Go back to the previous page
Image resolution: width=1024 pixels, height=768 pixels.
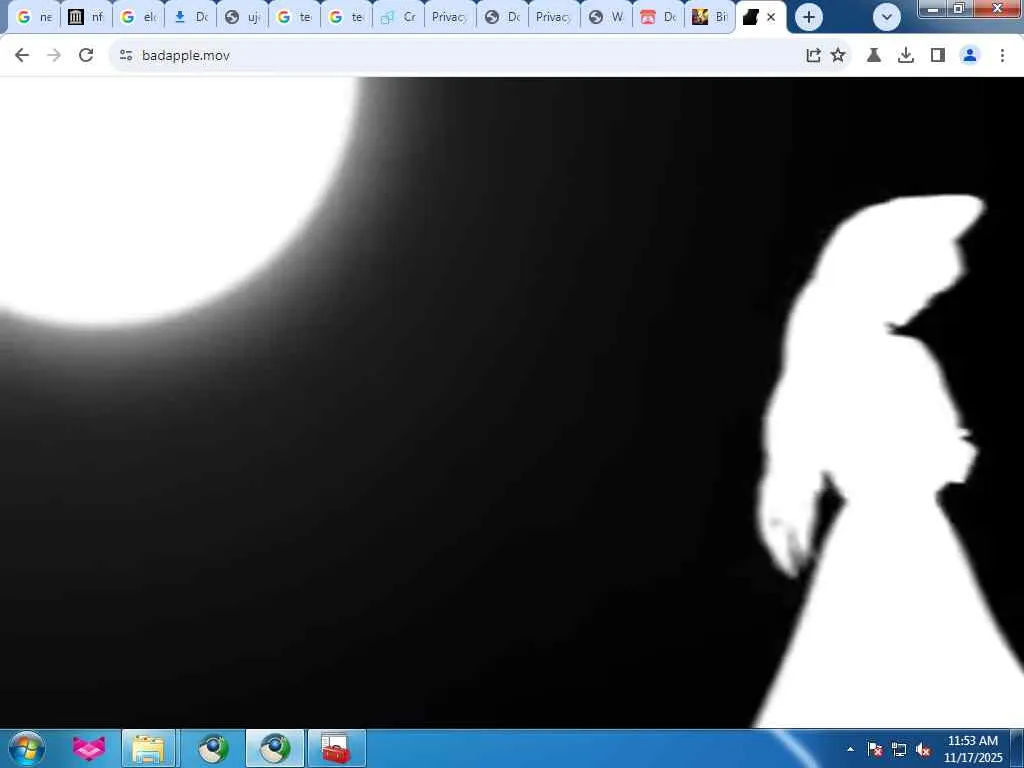click(x=22, y=56)
